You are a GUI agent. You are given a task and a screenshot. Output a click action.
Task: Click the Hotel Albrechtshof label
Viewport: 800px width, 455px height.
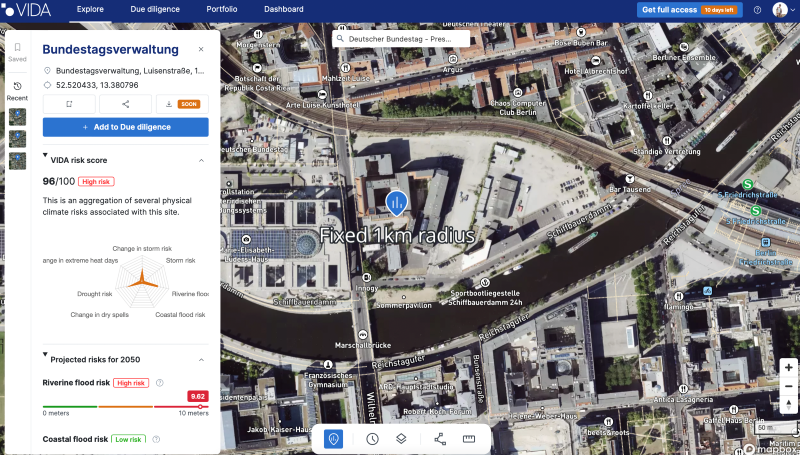[x=596, y=71]
